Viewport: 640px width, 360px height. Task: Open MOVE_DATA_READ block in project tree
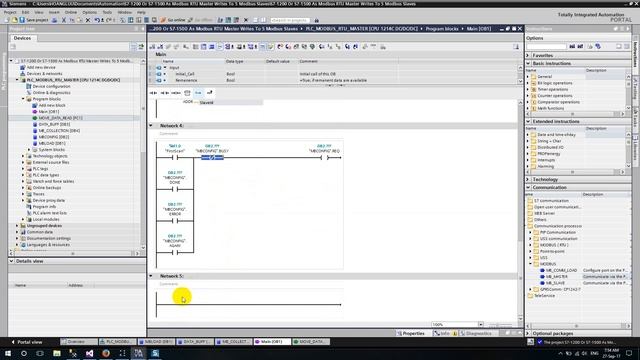click(x=60, y=118)
